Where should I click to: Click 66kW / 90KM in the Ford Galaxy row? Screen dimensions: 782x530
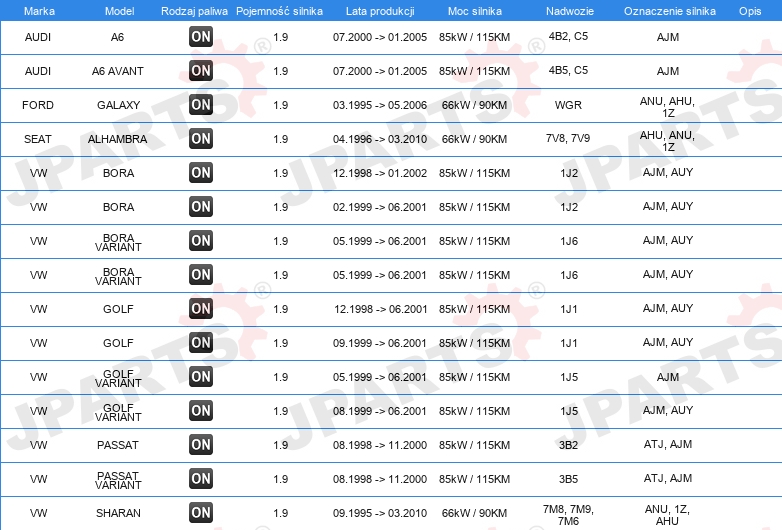tap(474, 105)
